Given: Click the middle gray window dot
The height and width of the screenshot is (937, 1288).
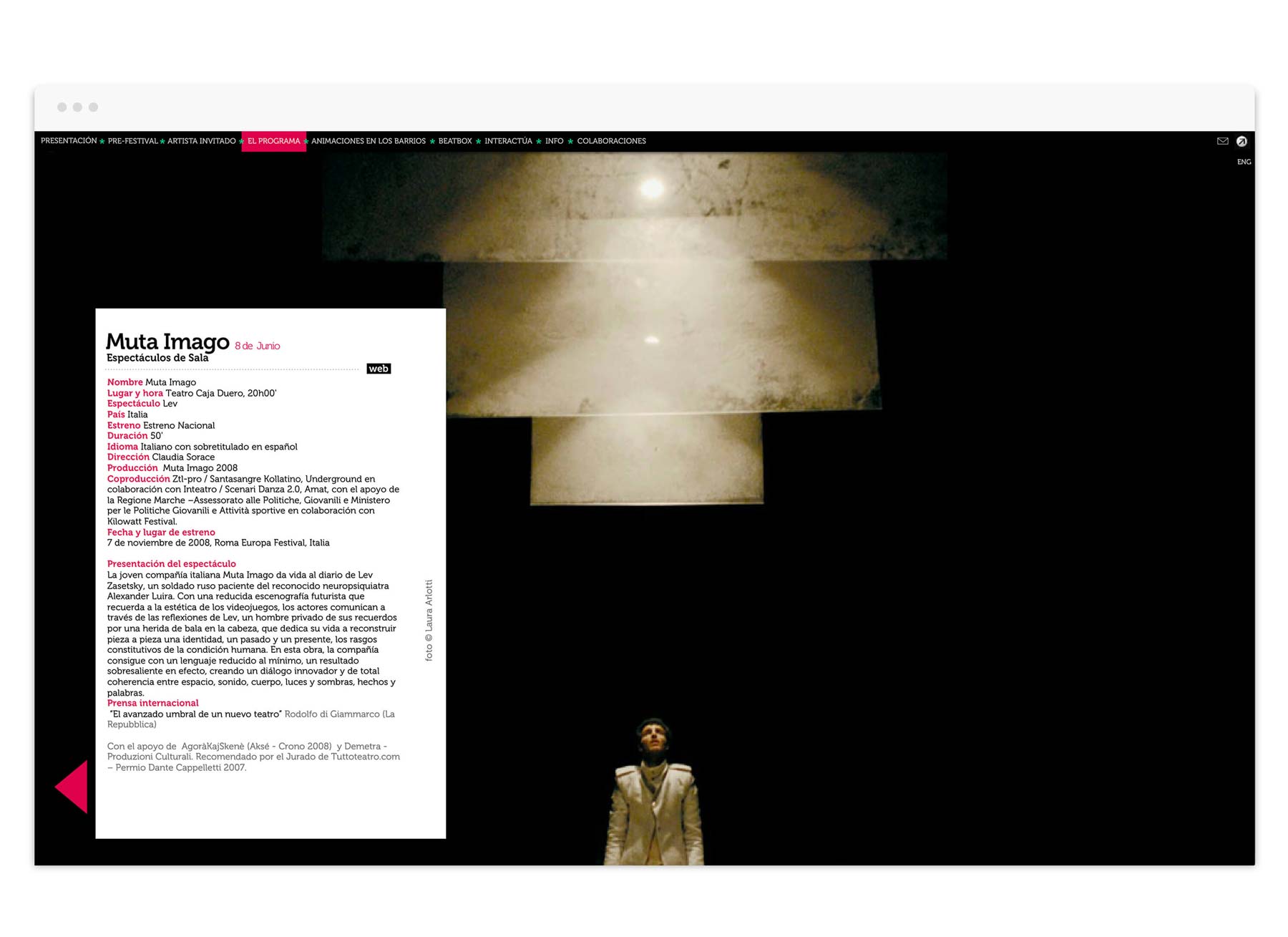Looking at the screenshot, I should [x=77, y=107].
